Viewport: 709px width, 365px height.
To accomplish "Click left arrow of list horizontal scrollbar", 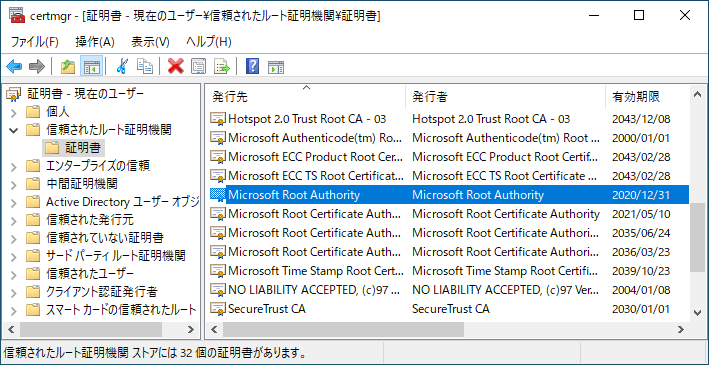I will point(215,330).
